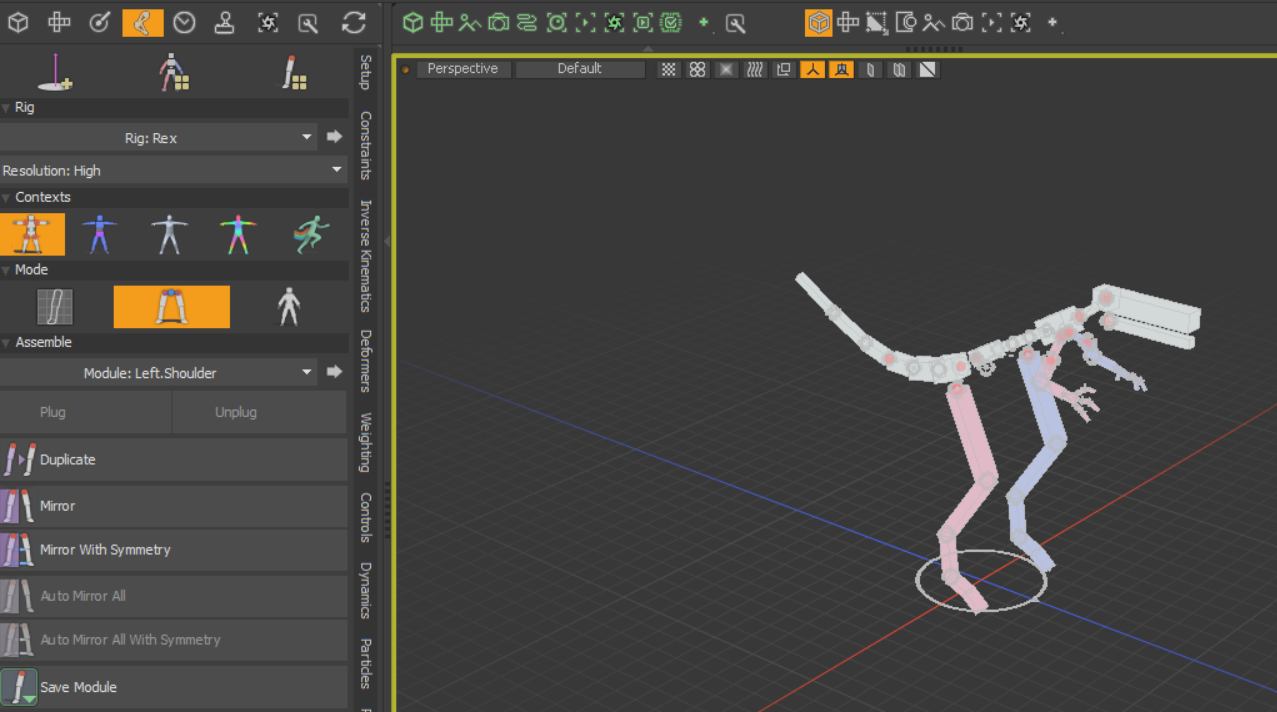Toggle the orange three-axis viewport button
The image size is (1277, 712).
(812, 69)
